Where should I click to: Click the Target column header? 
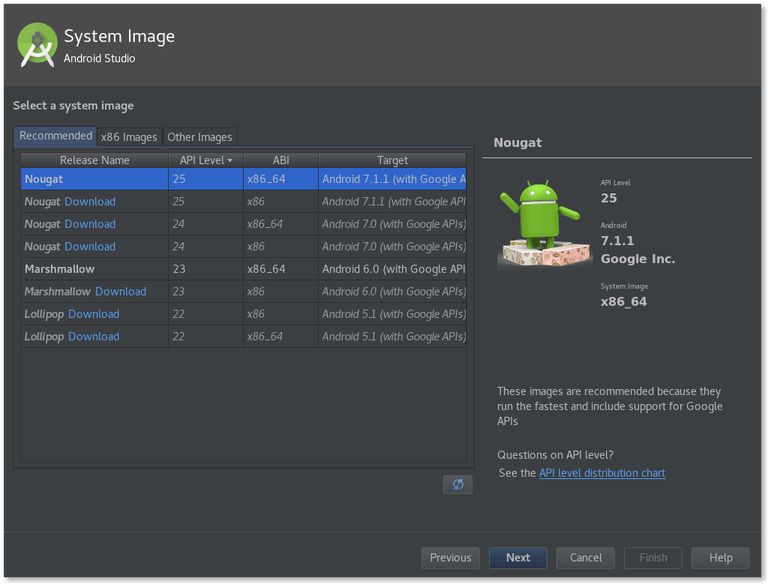(x=392, y=160)
